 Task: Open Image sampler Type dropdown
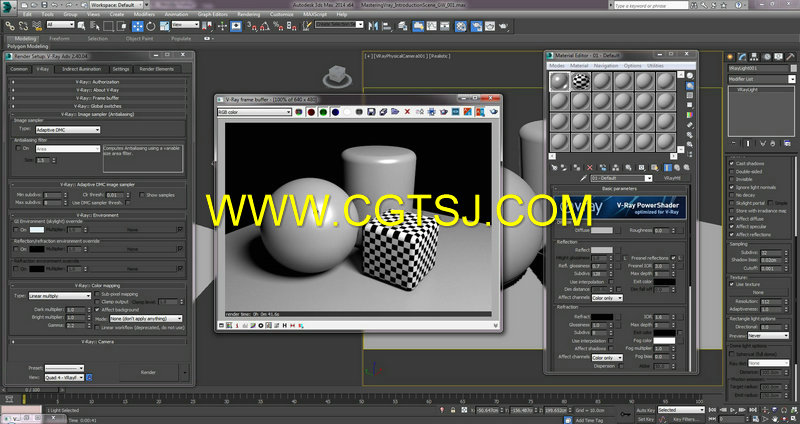pos(67,130)
